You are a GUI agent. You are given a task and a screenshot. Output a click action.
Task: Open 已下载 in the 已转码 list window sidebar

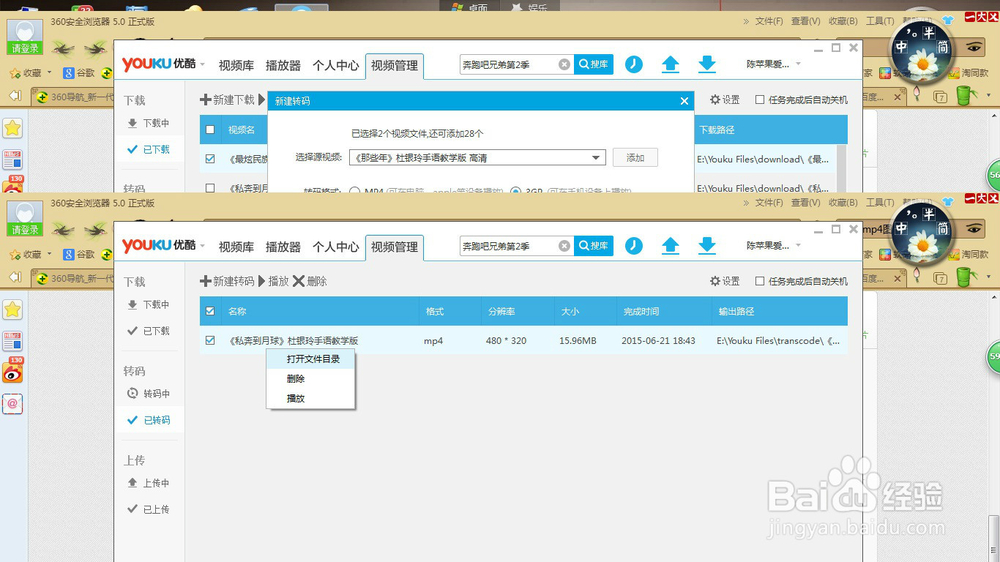[149, 330]
